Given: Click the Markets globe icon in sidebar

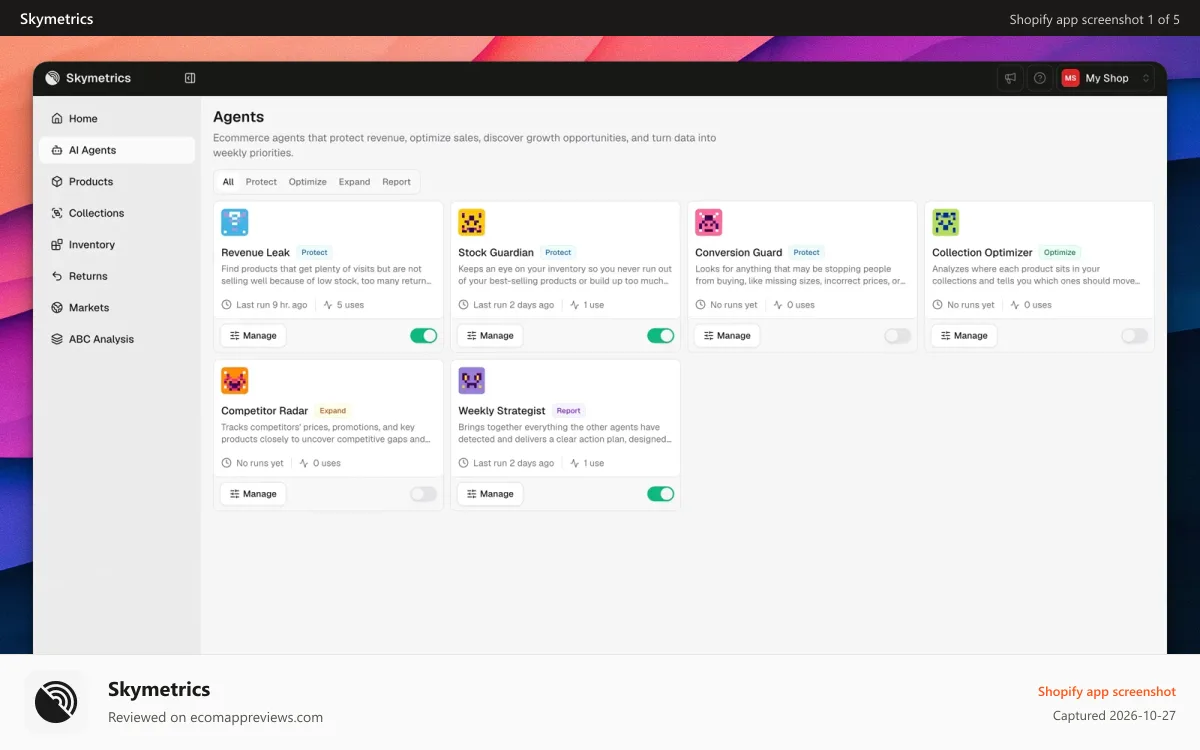Looking at the screenshot, I should (x=57, y=307).
